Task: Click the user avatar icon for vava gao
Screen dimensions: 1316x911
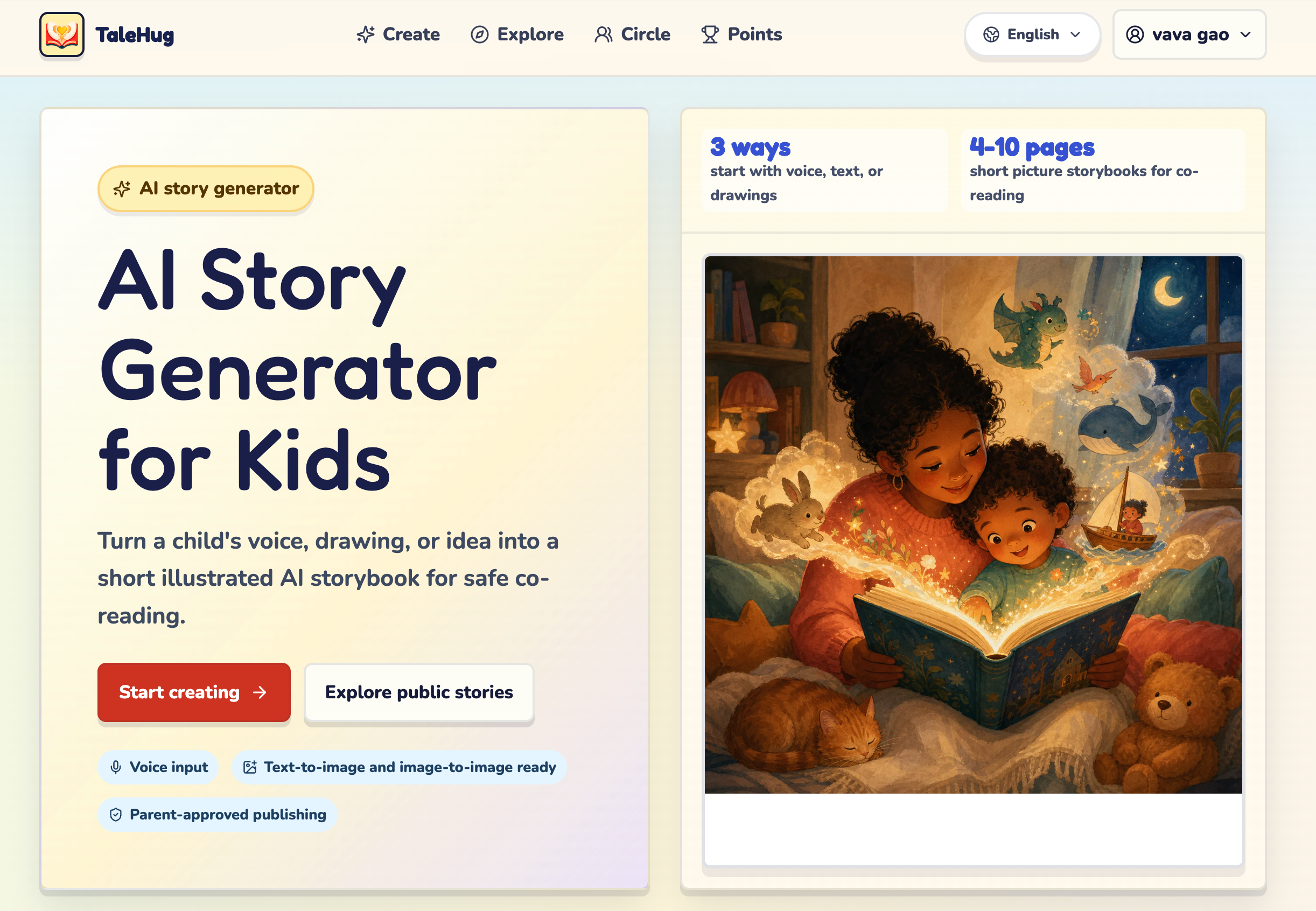Action: [1135, 35]
